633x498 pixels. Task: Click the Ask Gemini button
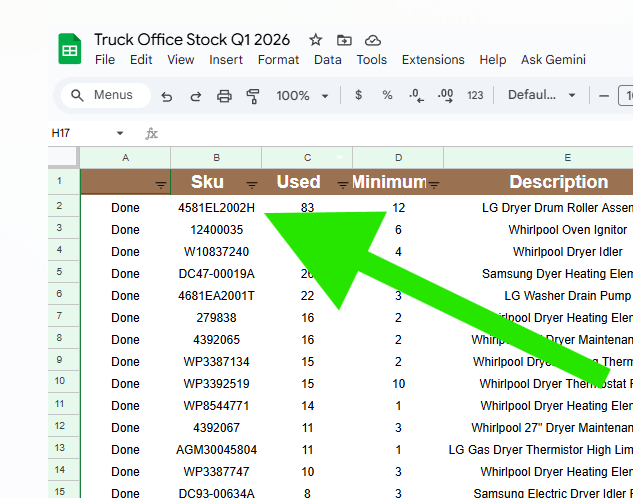pos(553,60)
